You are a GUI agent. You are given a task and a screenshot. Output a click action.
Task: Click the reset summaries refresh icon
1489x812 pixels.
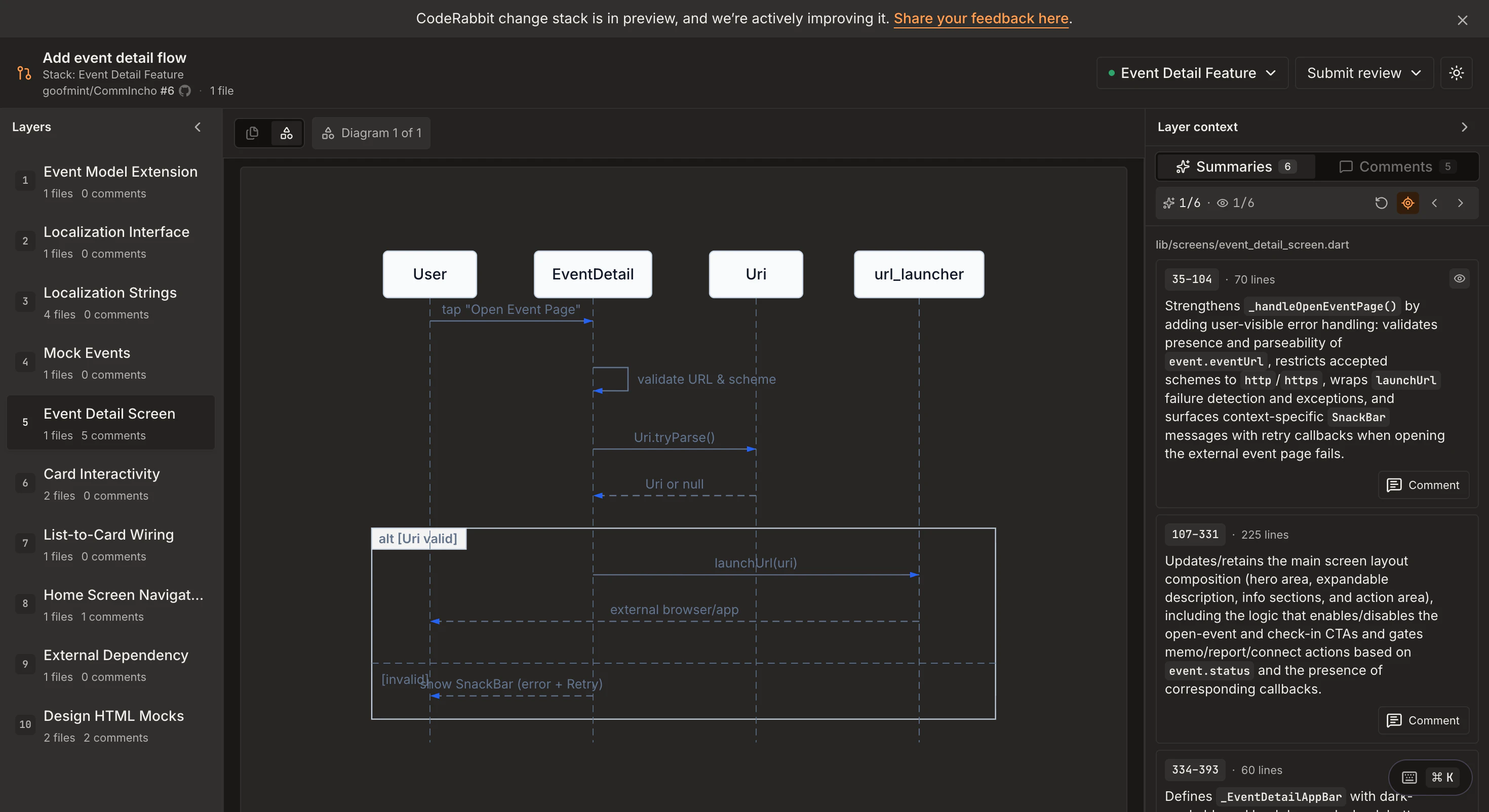tap(1381, 203)
